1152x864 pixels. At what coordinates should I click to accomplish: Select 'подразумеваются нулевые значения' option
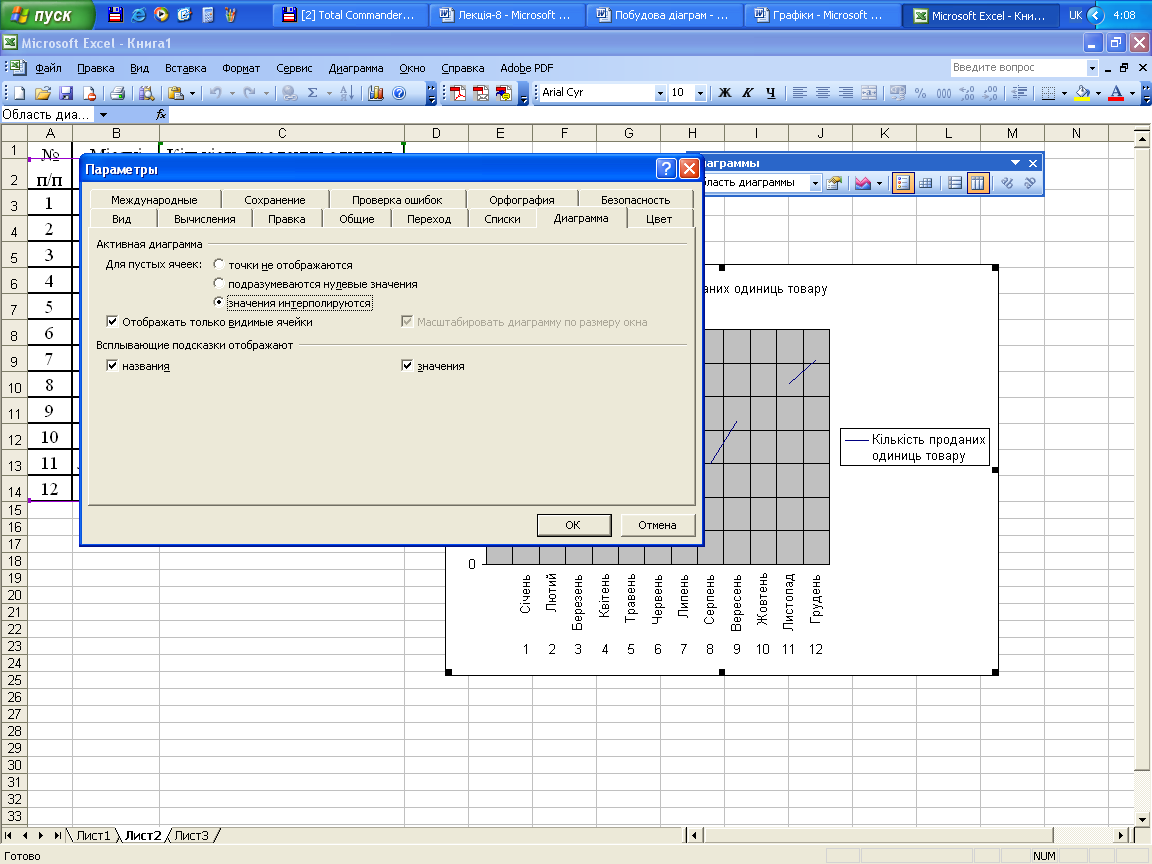(219, 284)
